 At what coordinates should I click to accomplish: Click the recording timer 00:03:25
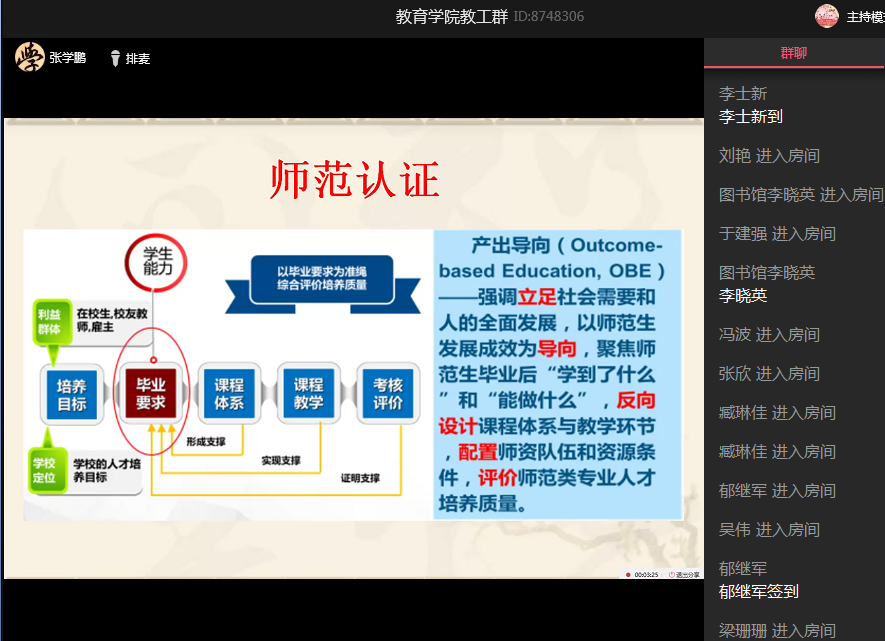point(646,574)
